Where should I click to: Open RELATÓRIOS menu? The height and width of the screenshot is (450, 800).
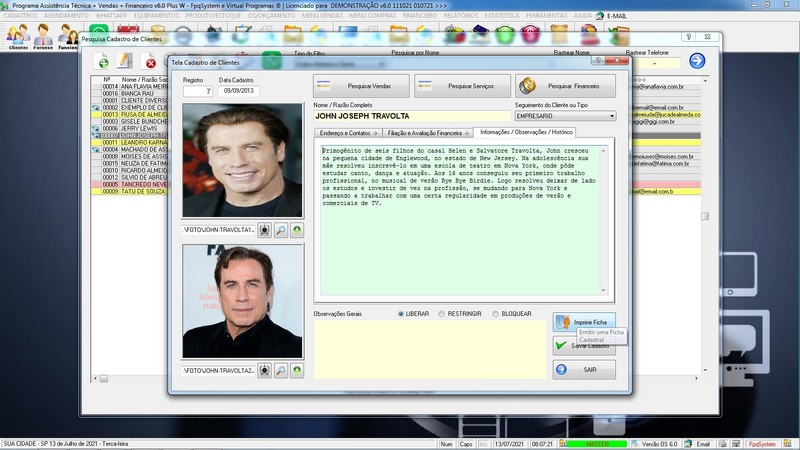tap(461, 16)
